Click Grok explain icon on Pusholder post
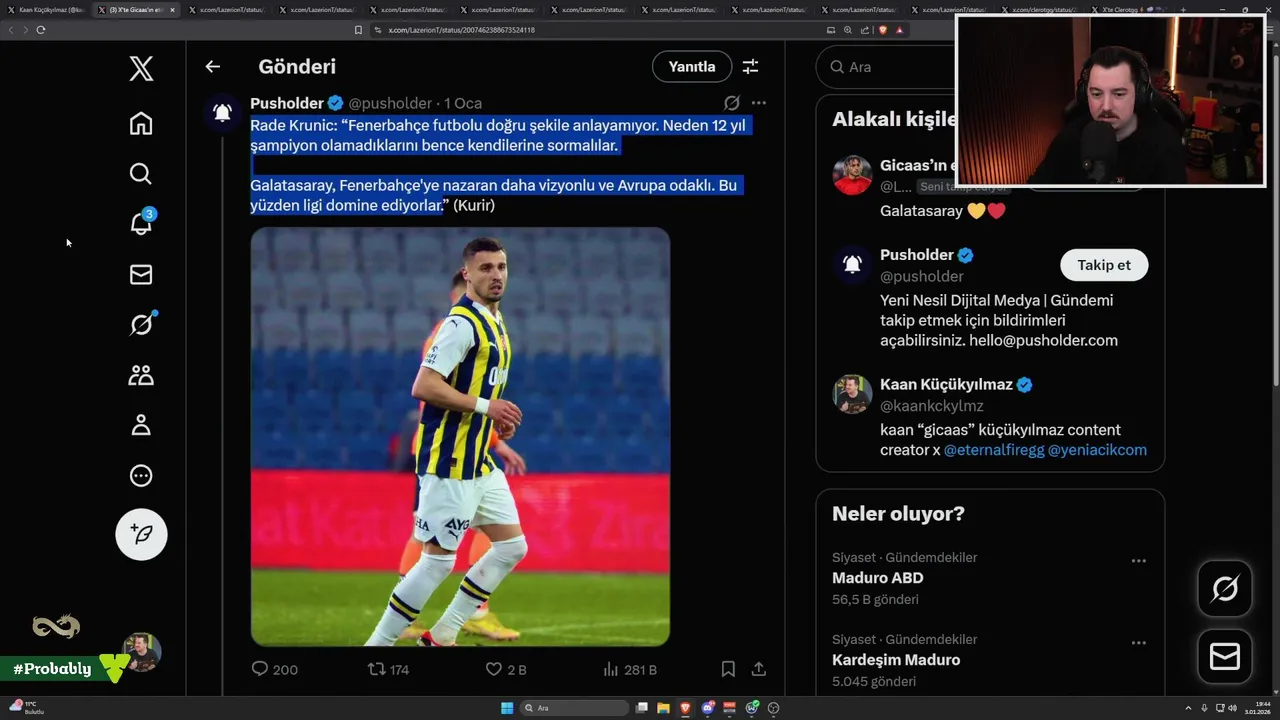 (732, 103)
